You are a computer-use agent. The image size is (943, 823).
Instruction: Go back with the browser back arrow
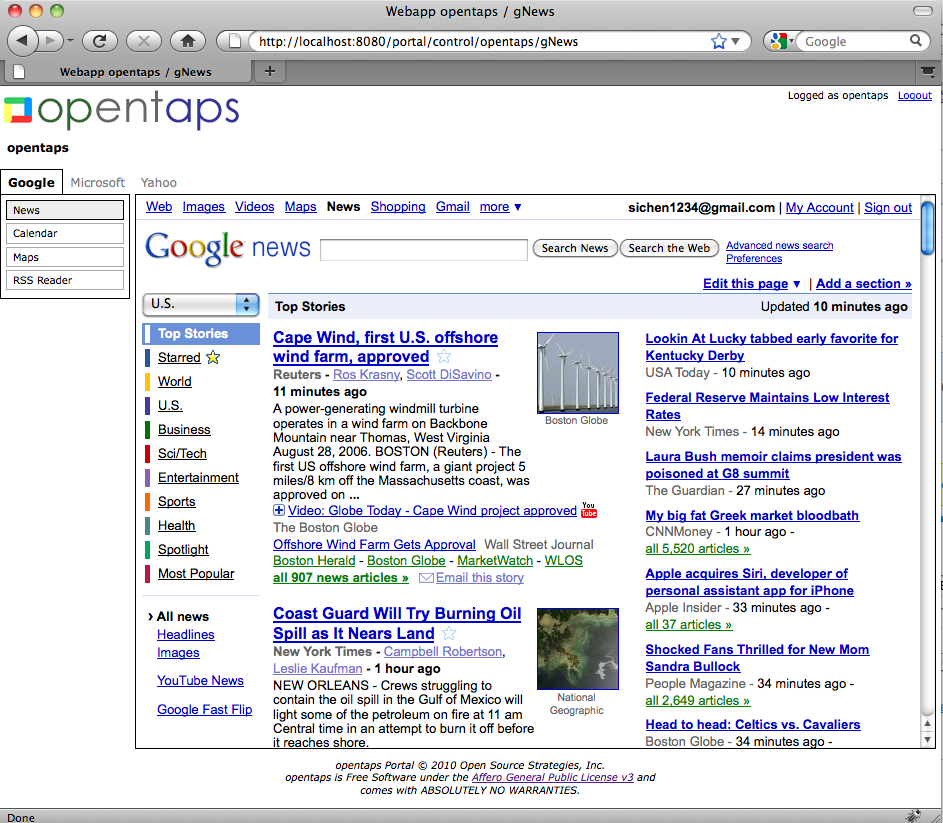click(x=22, y=41)
